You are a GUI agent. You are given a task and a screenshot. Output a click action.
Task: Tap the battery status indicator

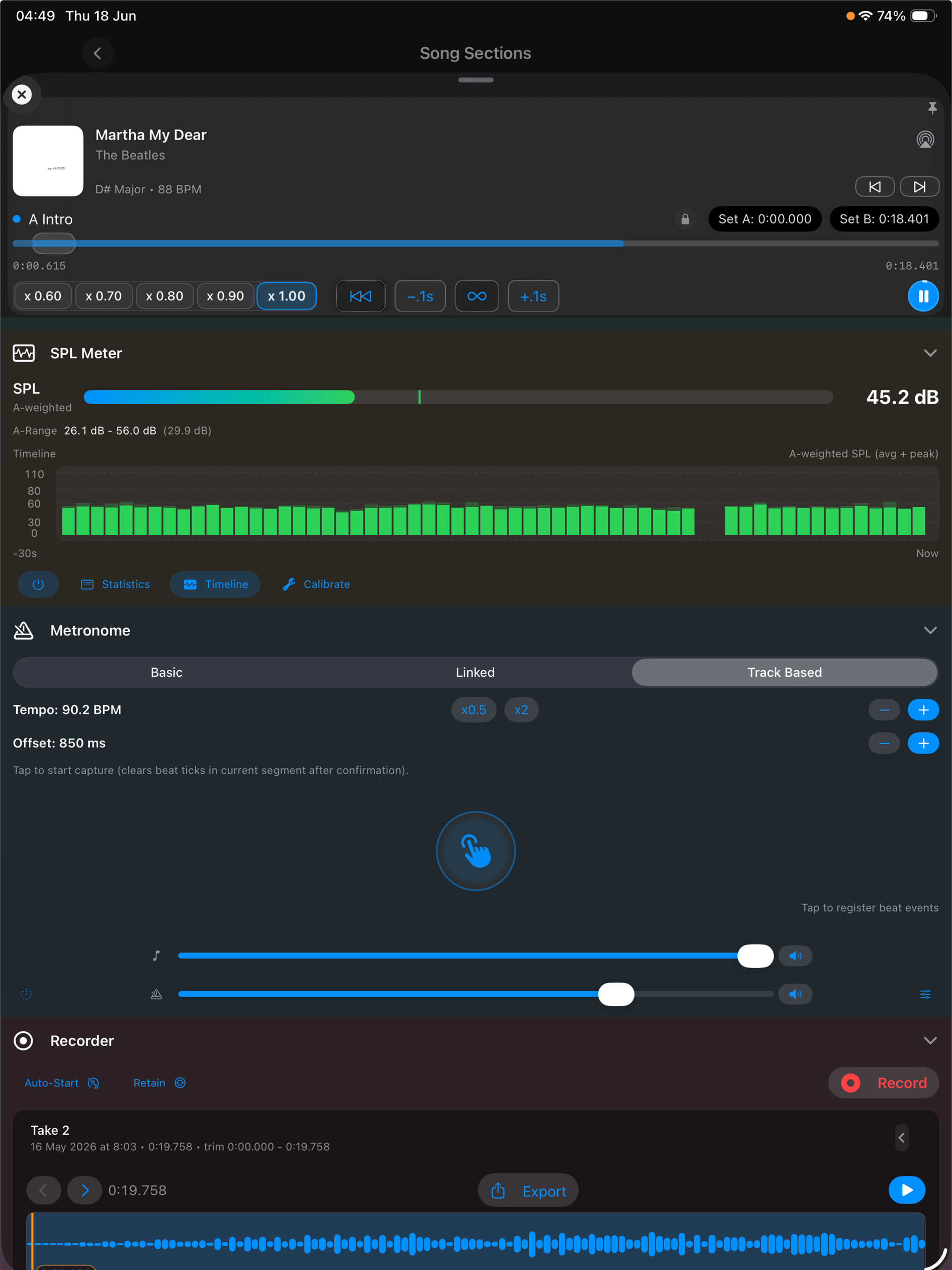923,16
